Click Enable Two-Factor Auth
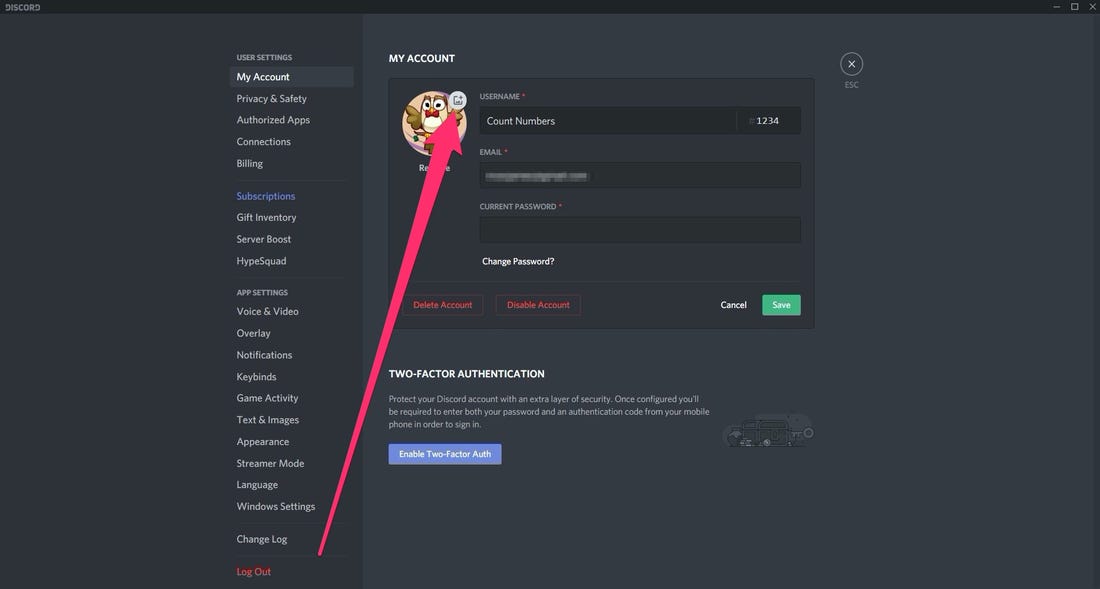The image size is (1100, 589). (x=445, y=453)
